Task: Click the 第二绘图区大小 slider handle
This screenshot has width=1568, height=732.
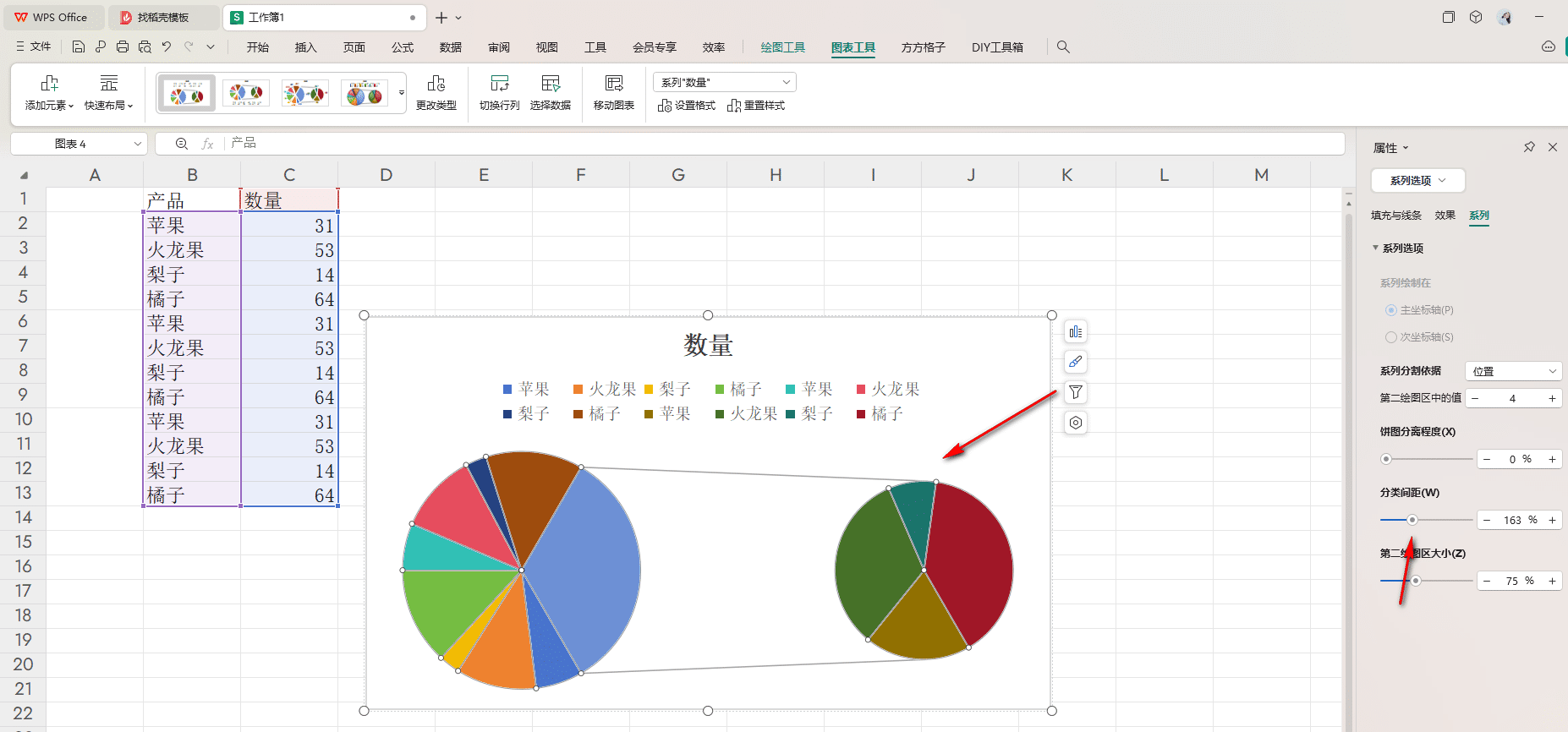Action: tap(1415, 581)
